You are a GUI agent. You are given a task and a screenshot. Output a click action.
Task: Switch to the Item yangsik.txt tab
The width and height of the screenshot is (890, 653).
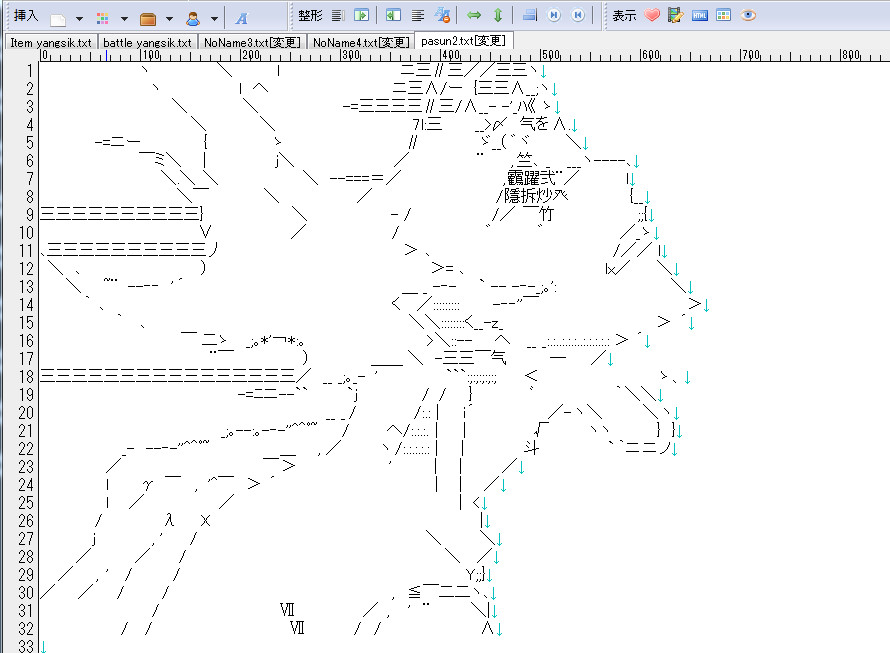(x=49, y=42)
